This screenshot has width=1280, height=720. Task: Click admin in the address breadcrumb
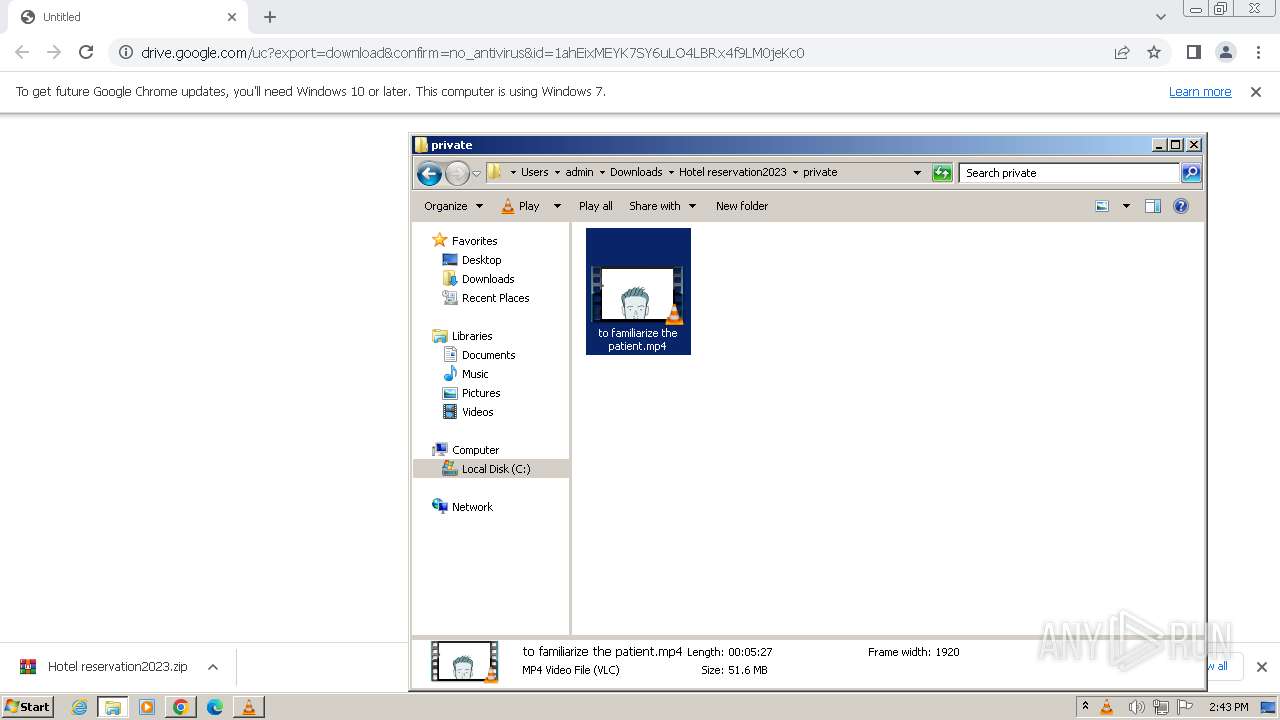click(x=579, y=172)
